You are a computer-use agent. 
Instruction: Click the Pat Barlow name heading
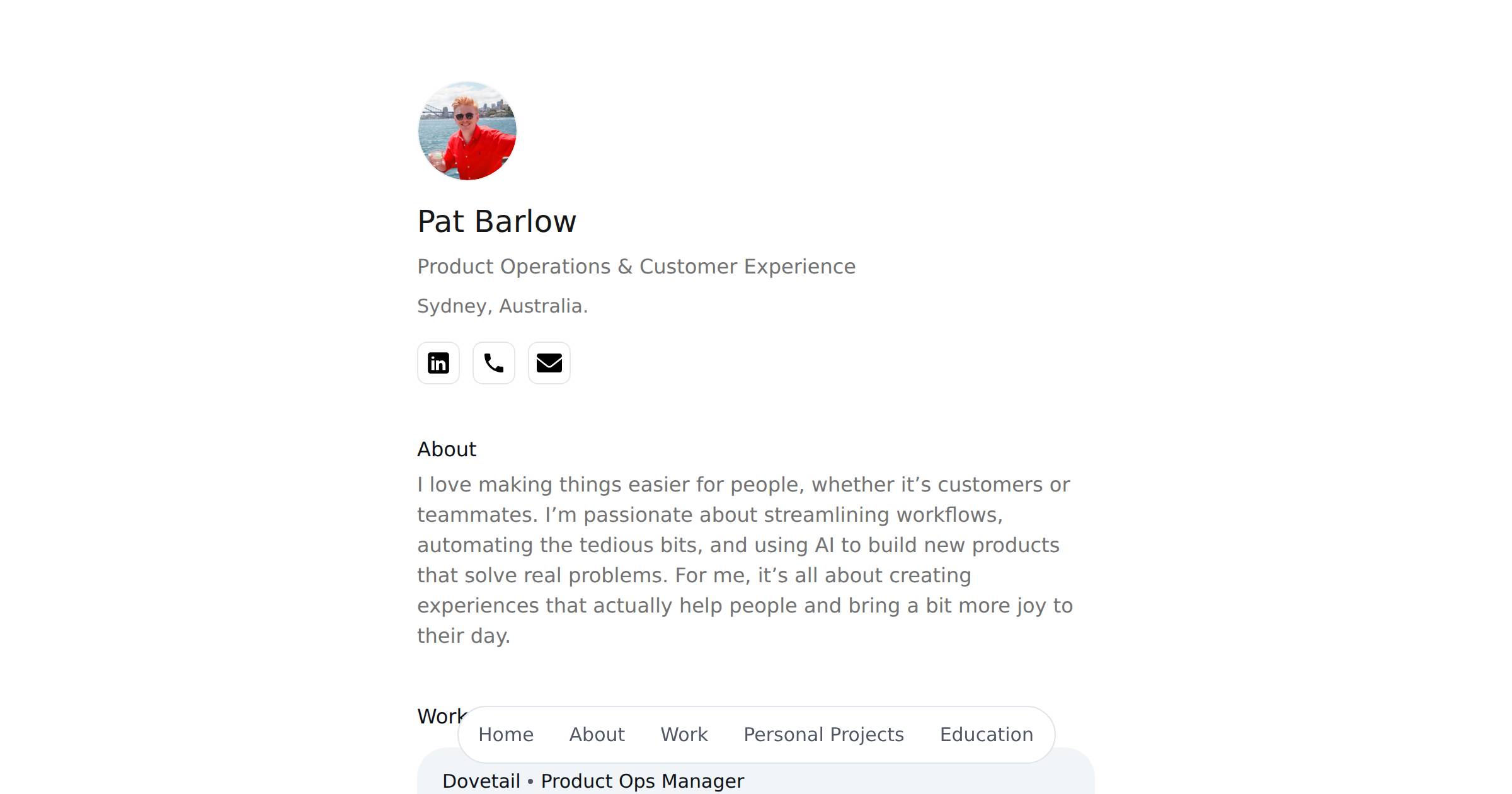click(496, 222)
